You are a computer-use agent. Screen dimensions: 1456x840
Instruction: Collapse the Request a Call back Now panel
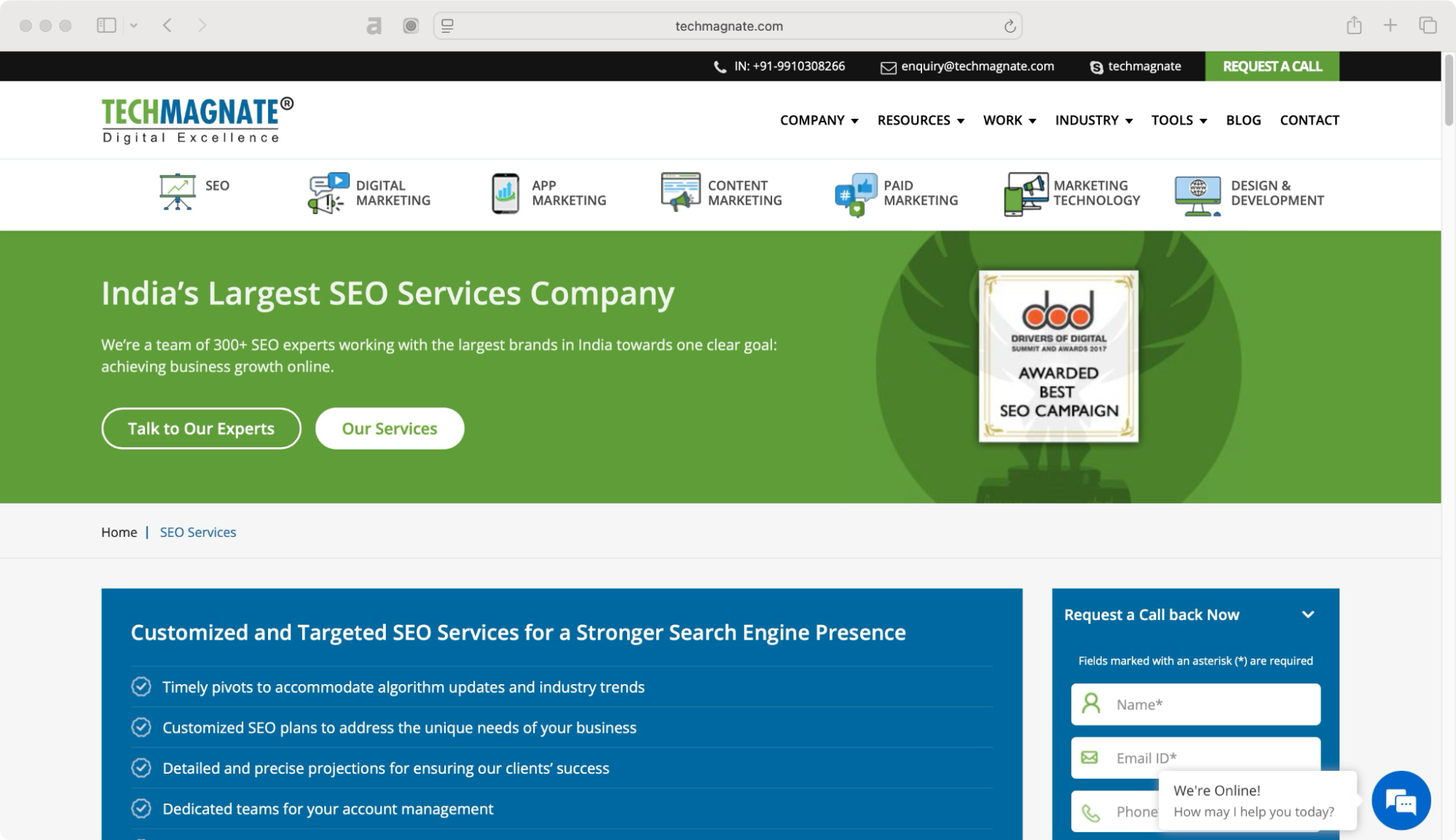(x=1309, y=615)
